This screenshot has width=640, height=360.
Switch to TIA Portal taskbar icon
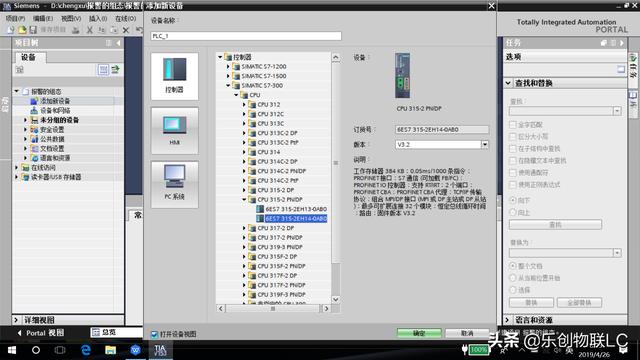pyautogui.click(x=160, y=350)
